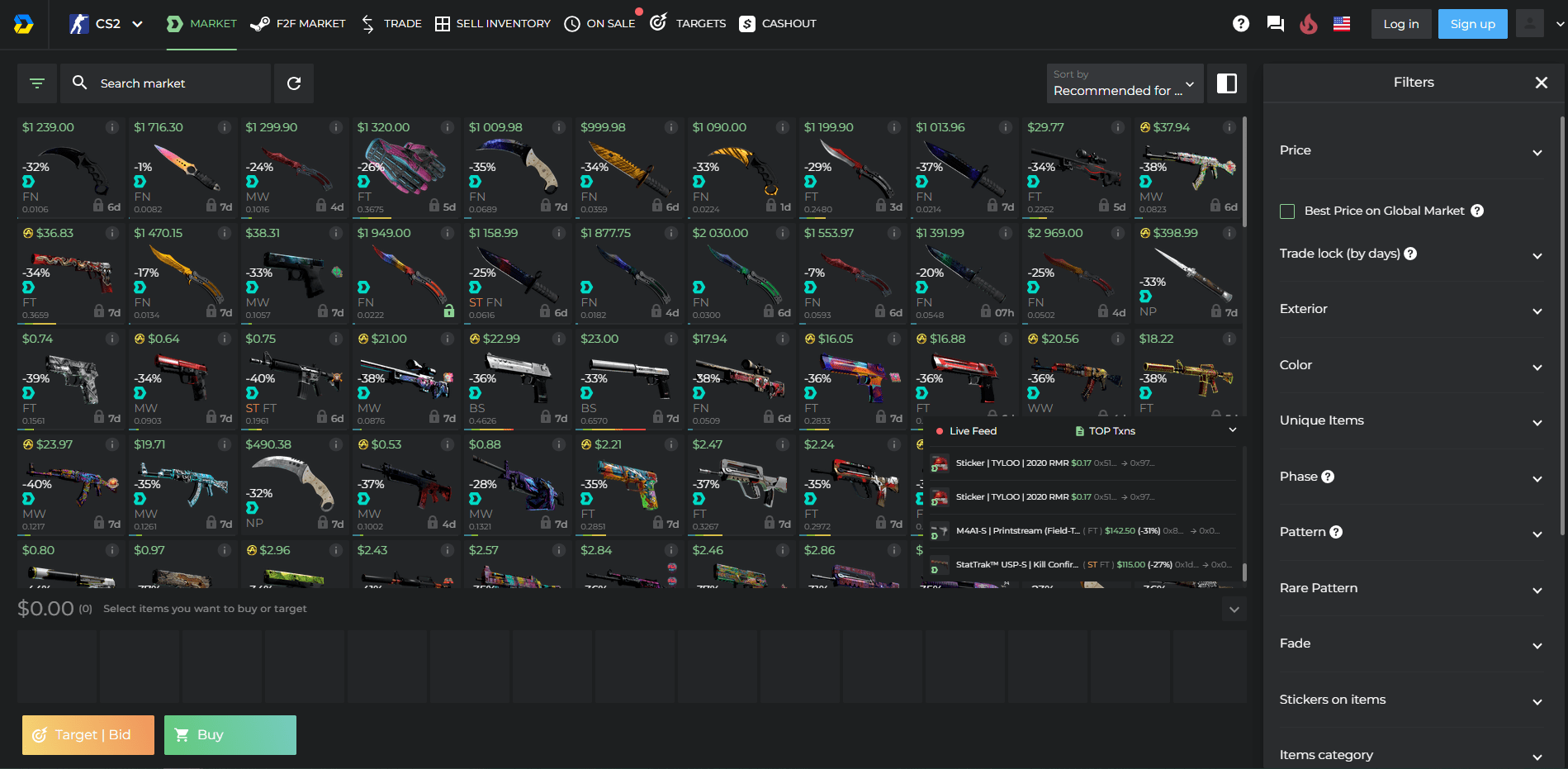Viewport: 1568px width, 769px height.
Task: Open StatTrak USP-S Kill Confirmed feed entry
Action: (1082, 565)
